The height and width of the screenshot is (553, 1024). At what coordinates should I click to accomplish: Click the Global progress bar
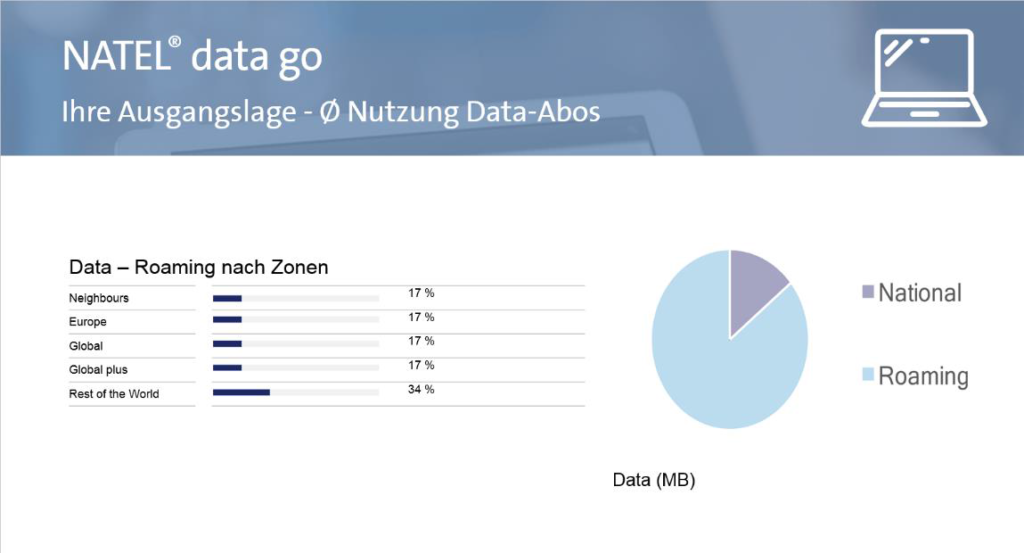(296, 344)
